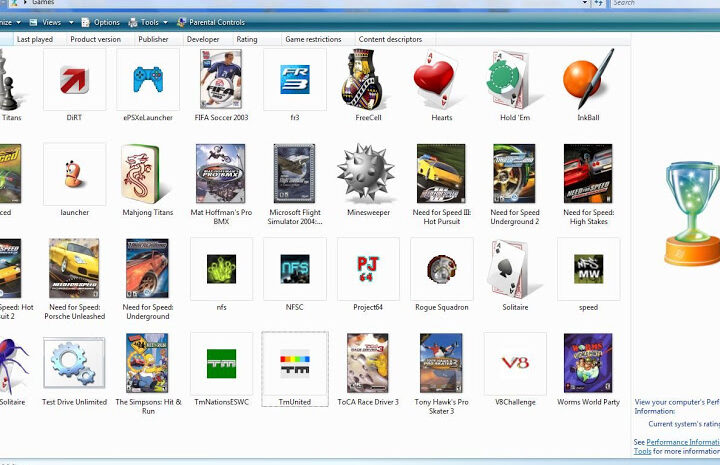720x465 pixels.
Task: Click the "FreeCell" label text
Action: [x=368, y=118]
